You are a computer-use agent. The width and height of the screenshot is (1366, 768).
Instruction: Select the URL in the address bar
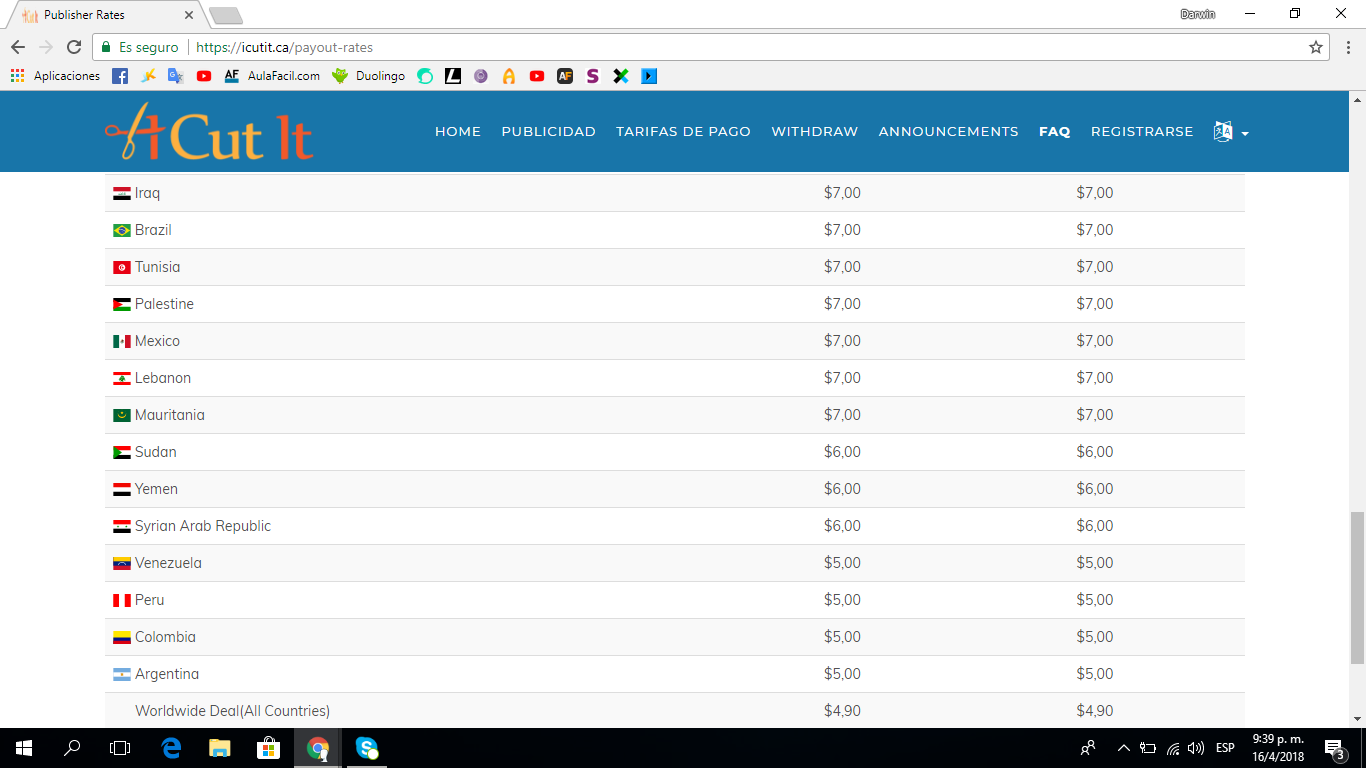(x=287, y=46)
